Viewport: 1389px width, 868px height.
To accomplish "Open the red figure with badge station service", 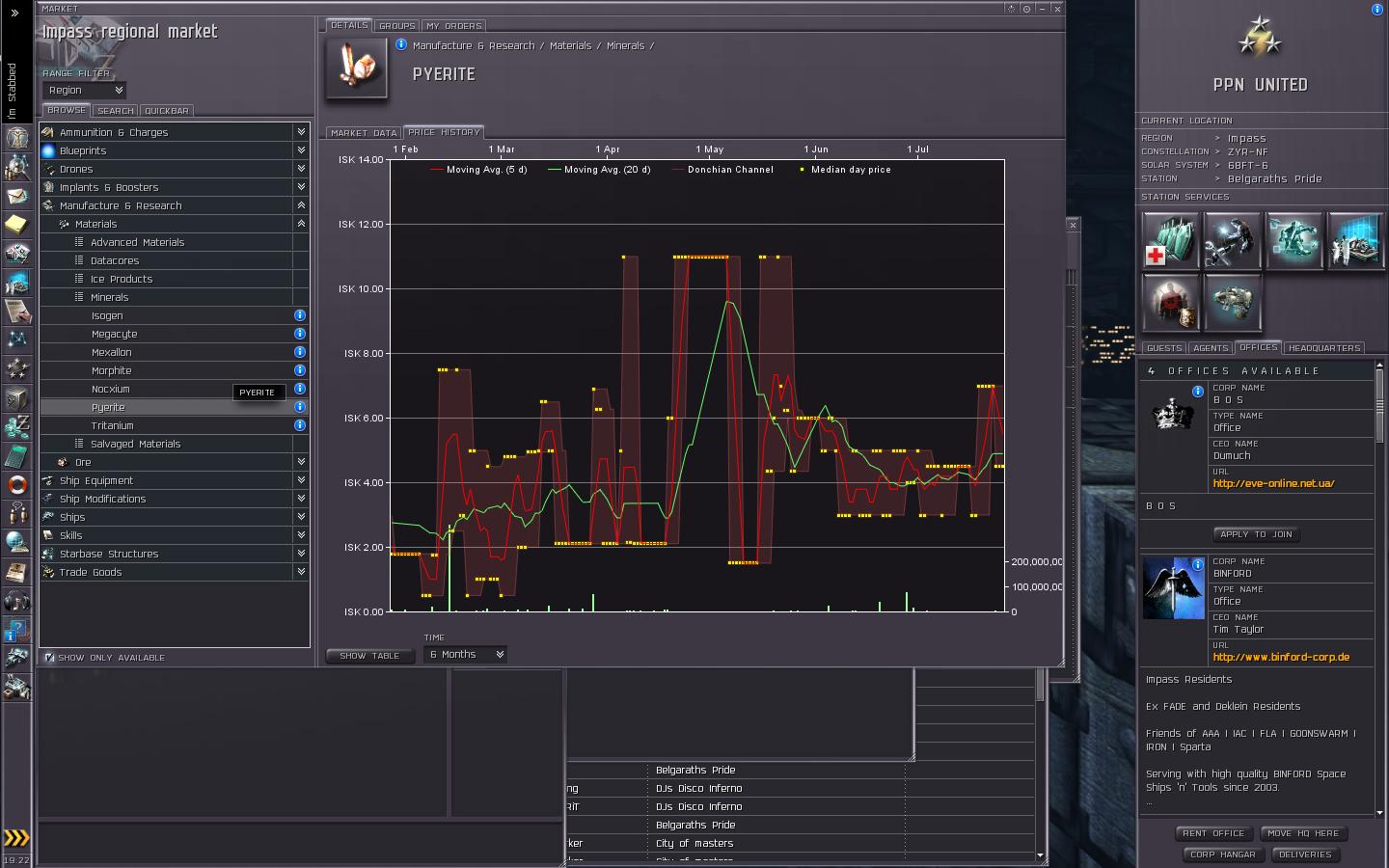I will (x=1170, y=302).
